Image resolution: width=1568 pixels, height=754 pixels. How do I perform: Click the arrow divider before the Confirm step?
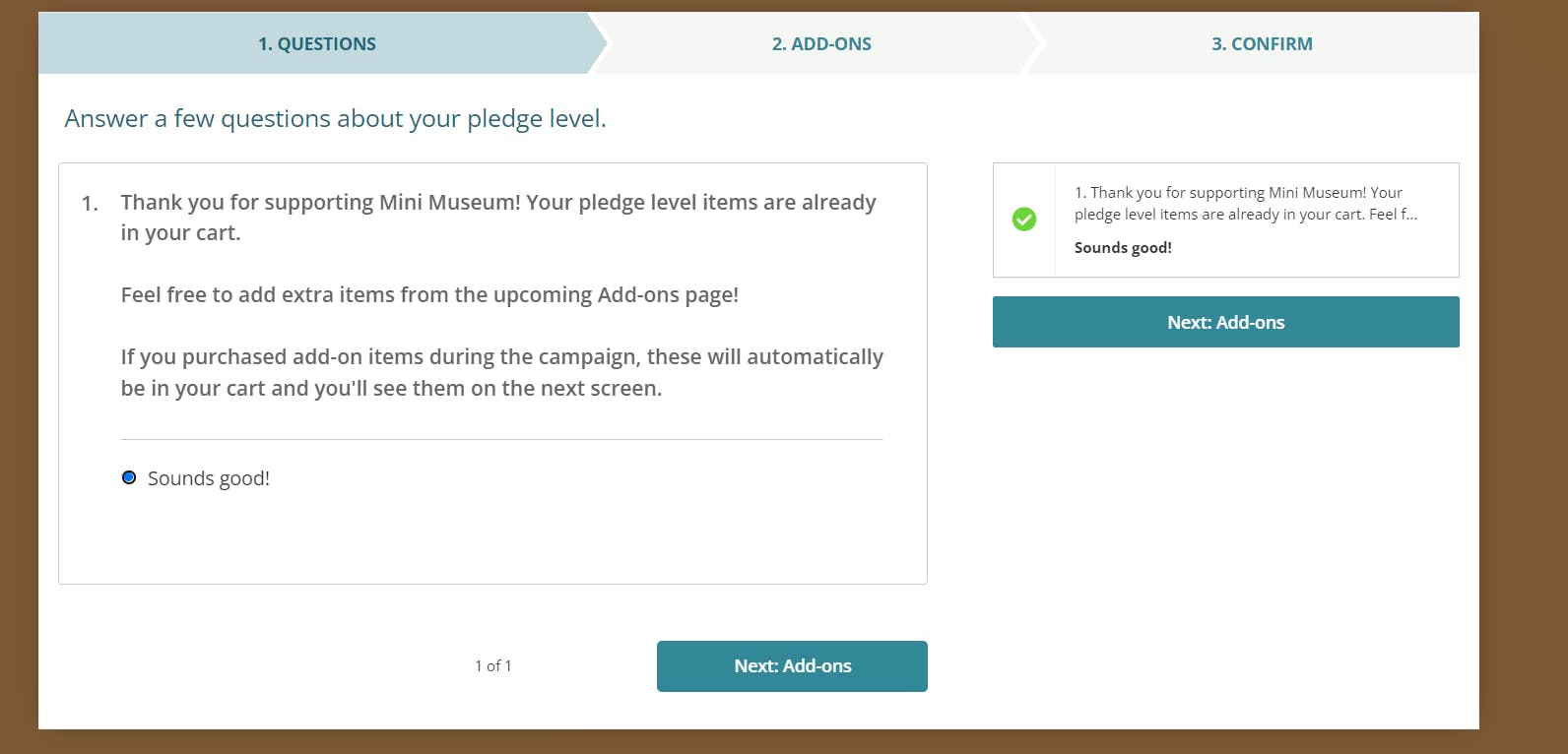(1035, 43)
